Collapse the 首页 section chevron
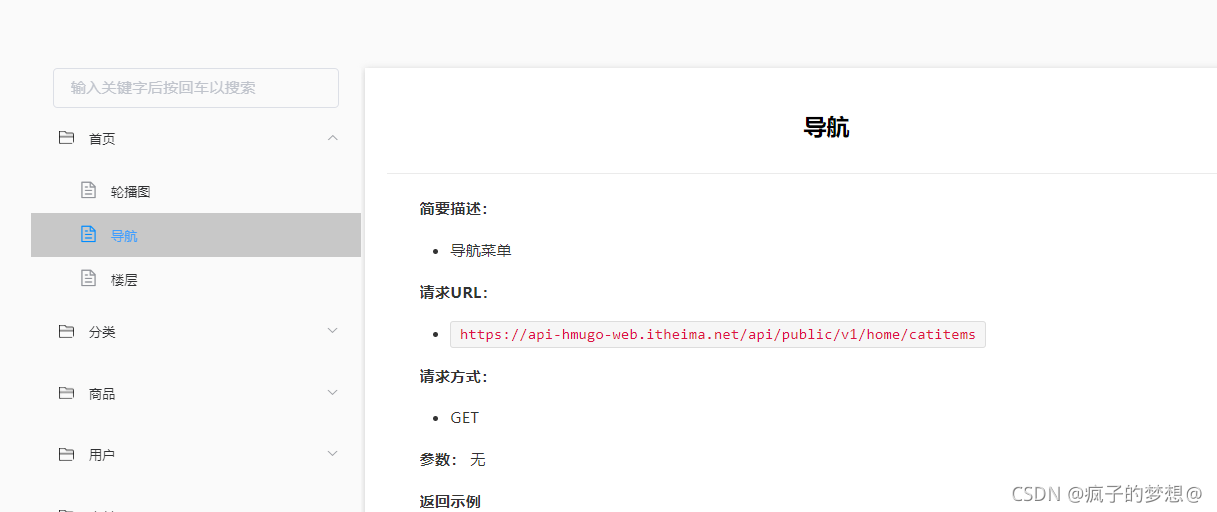 [333, 138]
